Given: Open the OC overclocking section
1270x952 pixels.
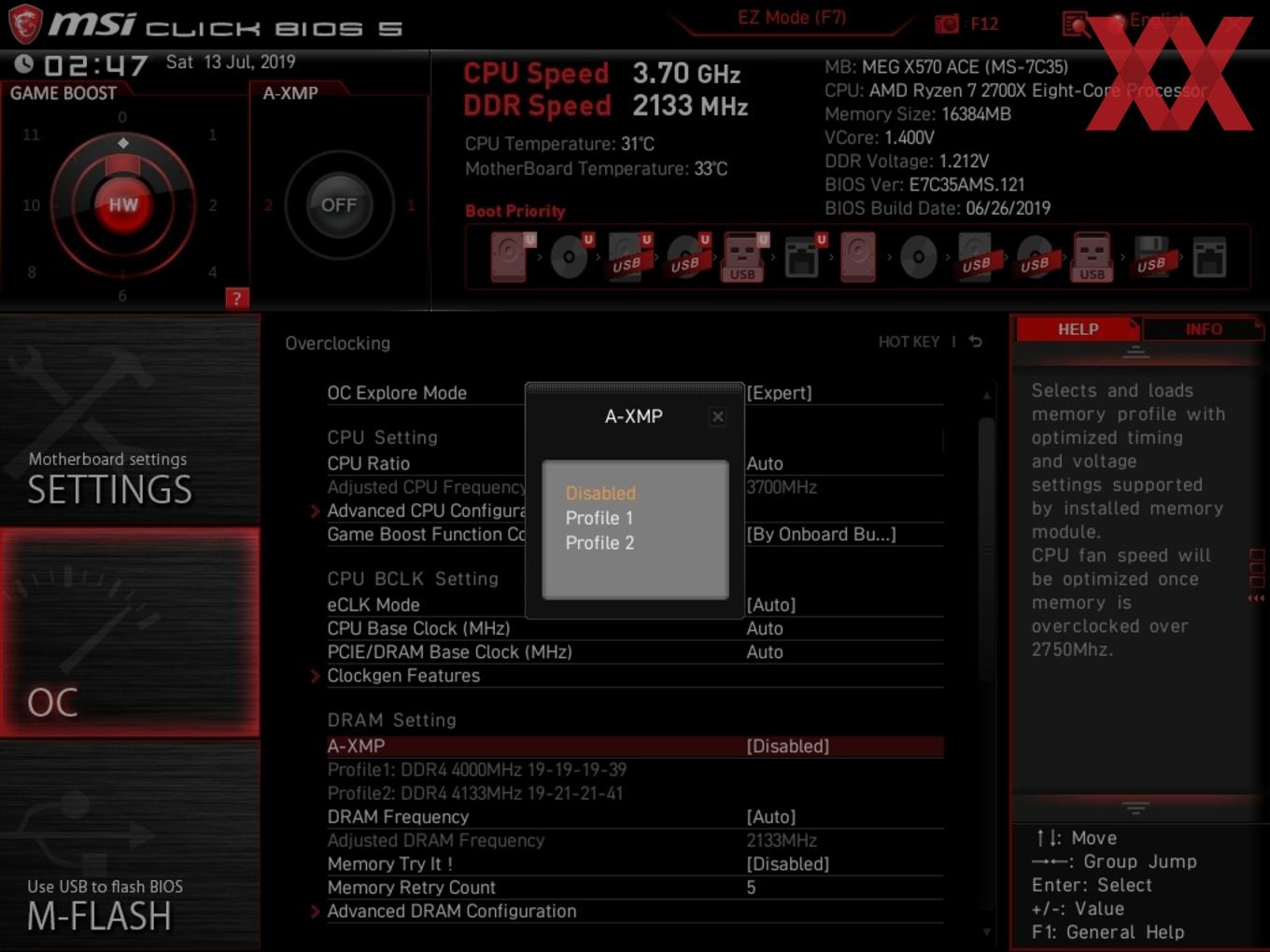Looking at the screenshot, I should (x=130, y=632).
